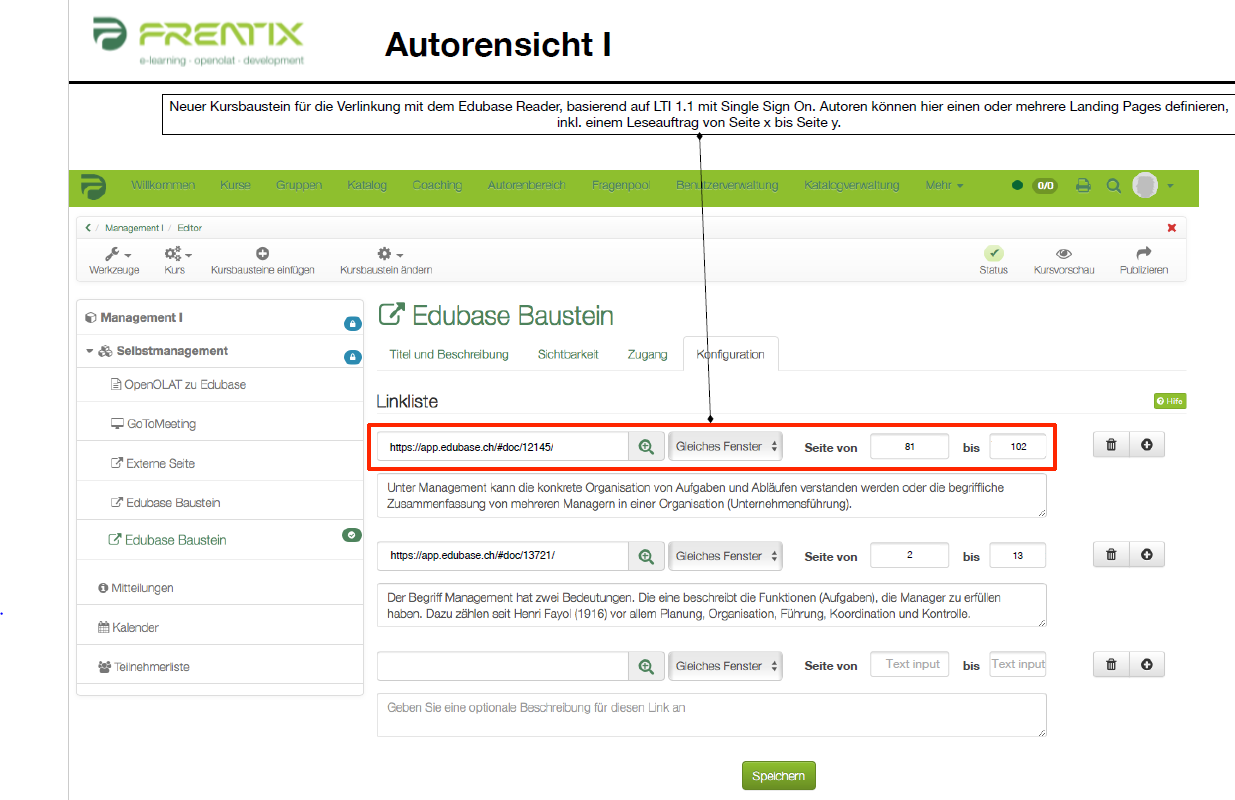Click the Status indicator
The width and height of the screenshot is (1235, 800).
(994, 261)
